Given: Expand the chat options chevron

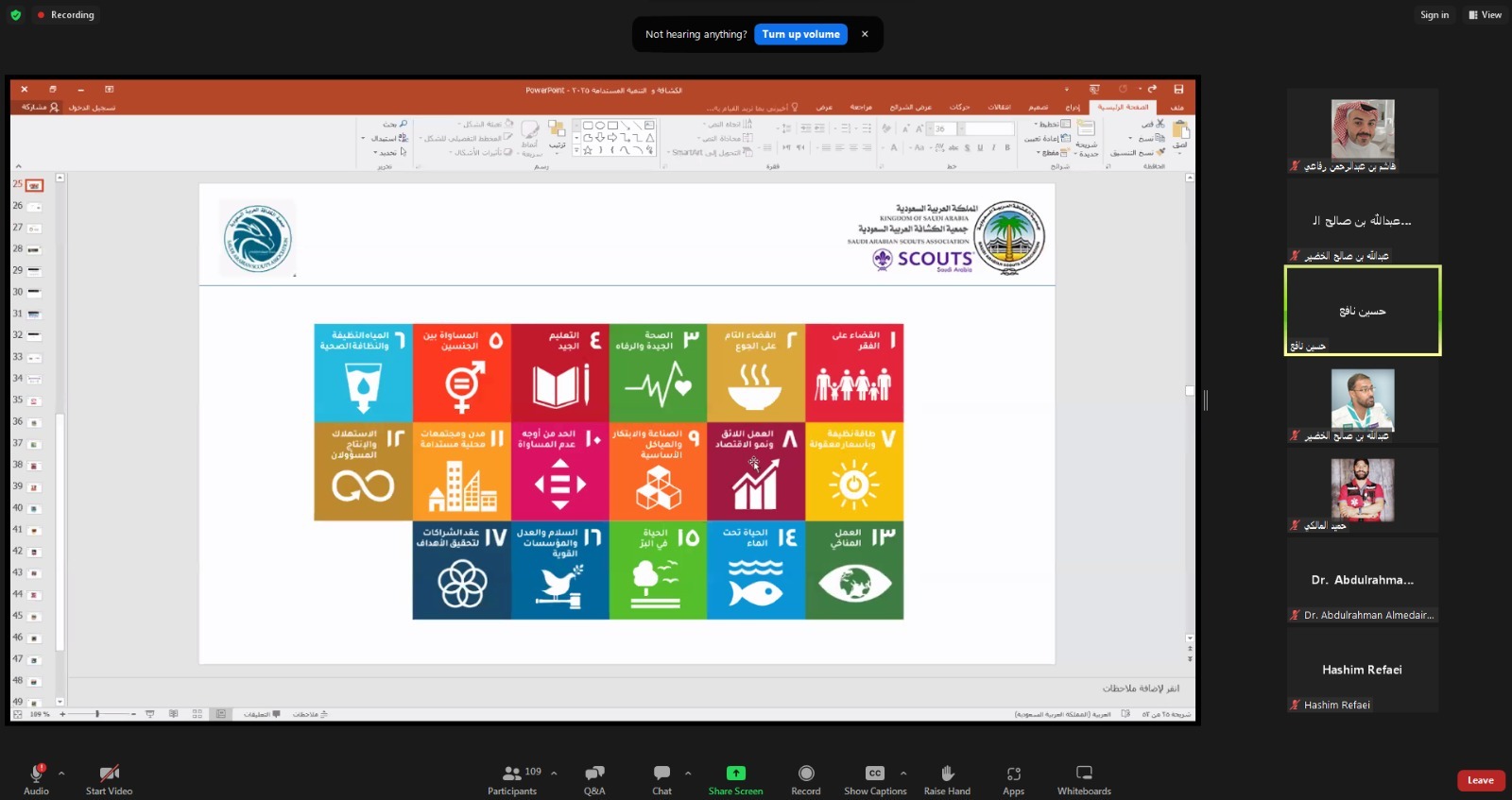Looking at the screenshot, I should pos(688,773).
